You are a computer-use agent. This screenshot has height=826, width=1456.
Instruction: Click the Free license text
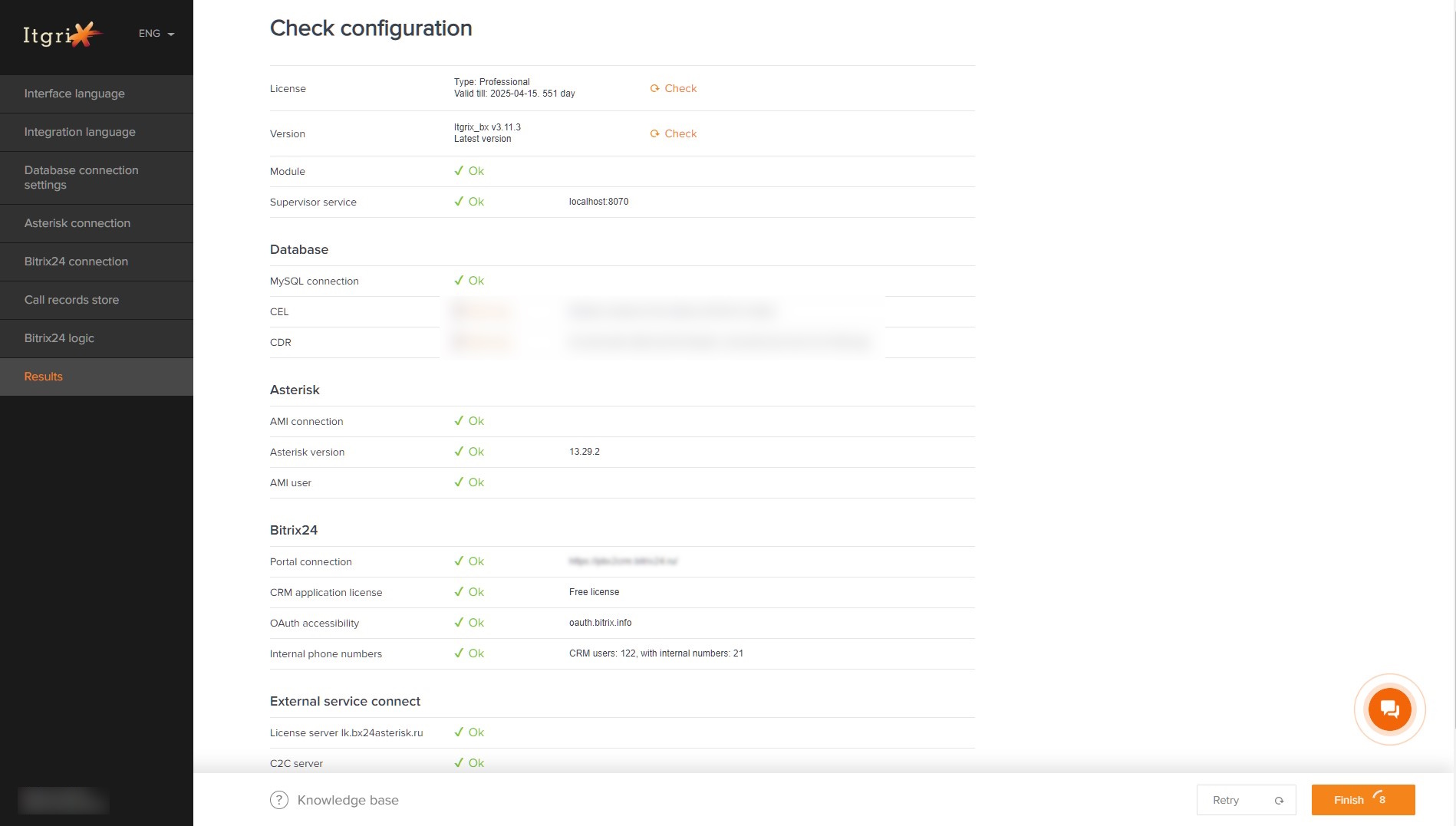(x=594, y=592)
